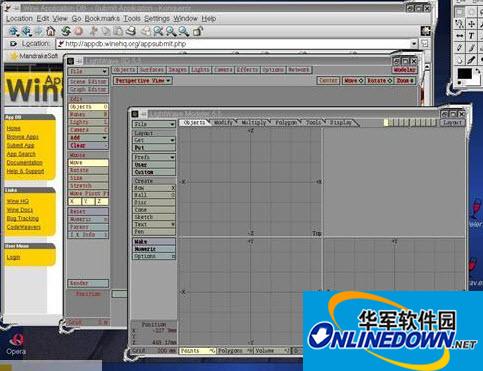
Task: Click the Box button in Modeler's Create
Action: pos(154,188)
